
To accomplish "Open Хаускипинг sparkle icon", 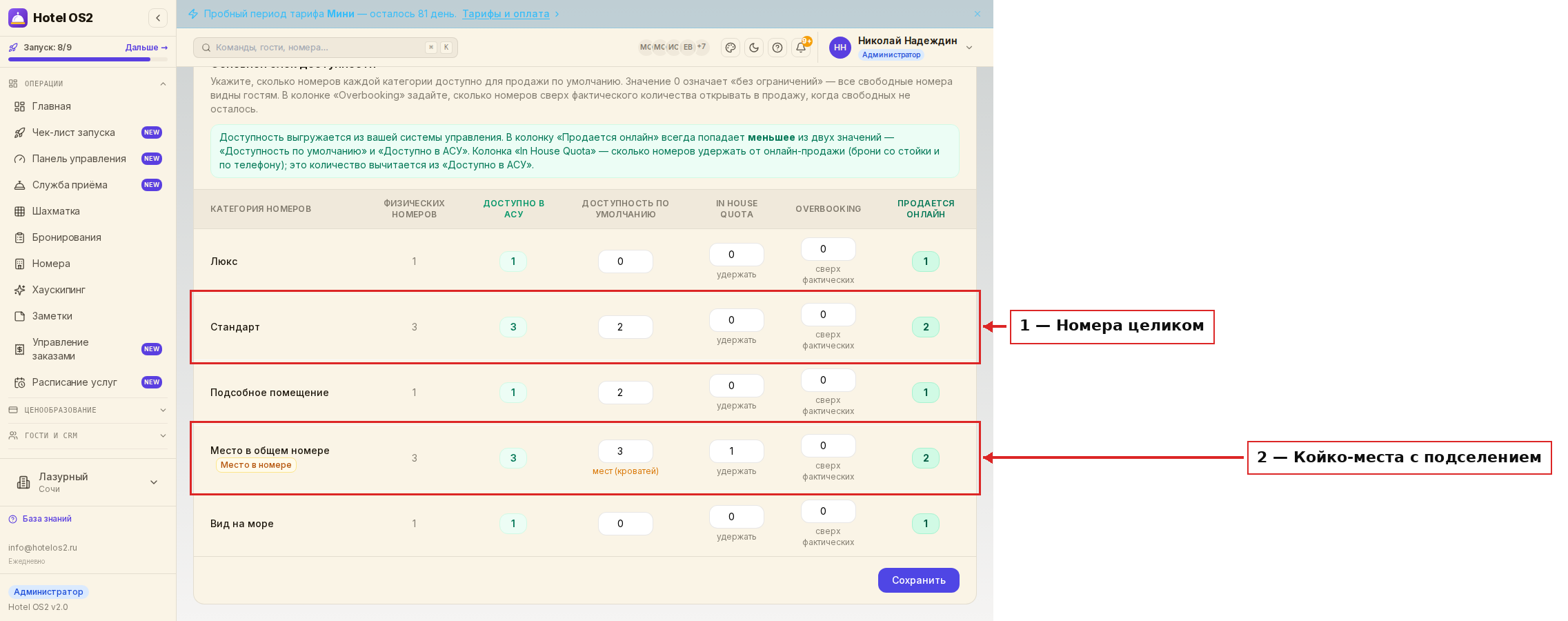I will point(20,290).
